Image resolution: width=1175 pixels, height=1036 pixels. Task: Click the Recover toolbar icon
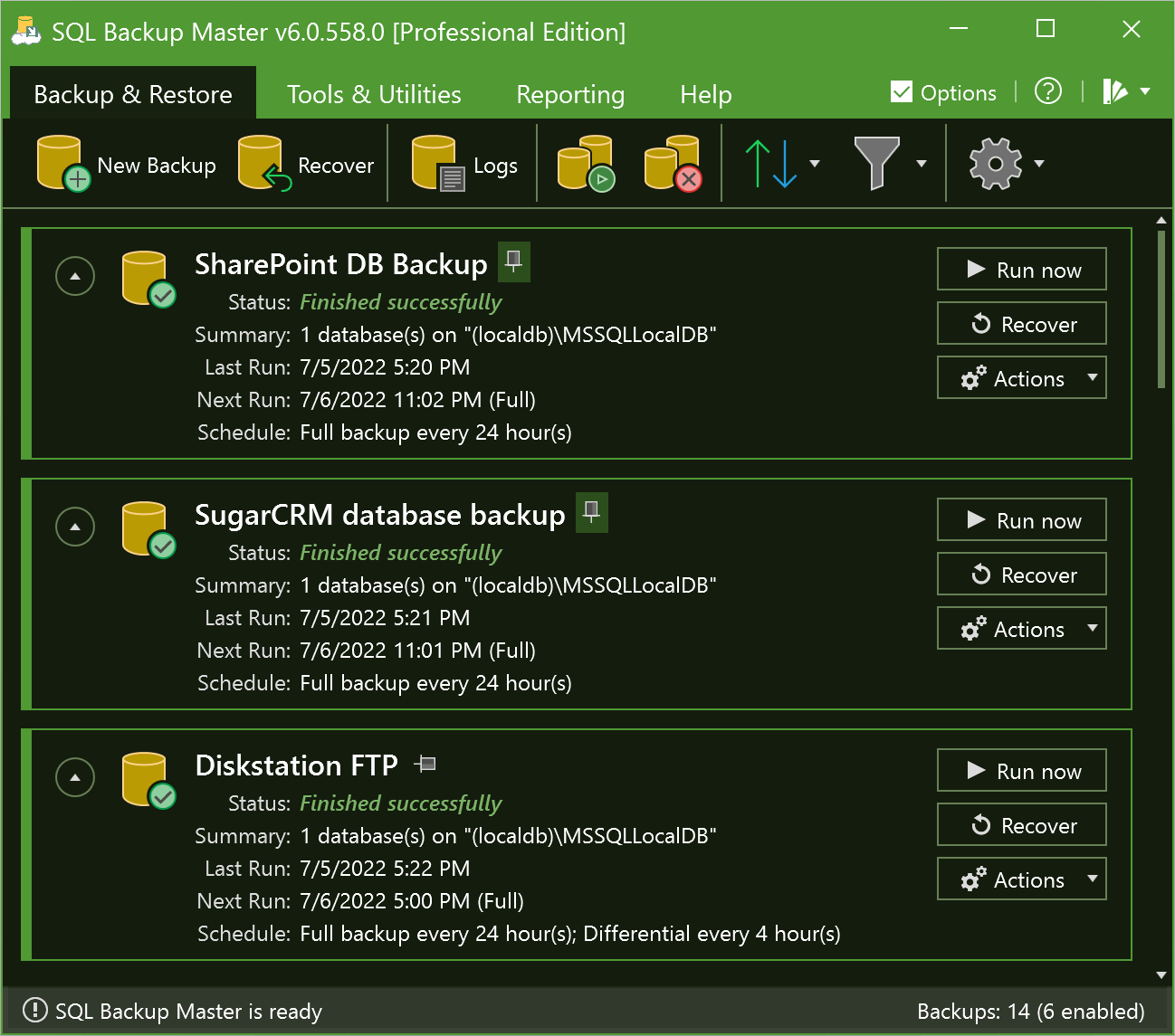[x=264, y=164]
